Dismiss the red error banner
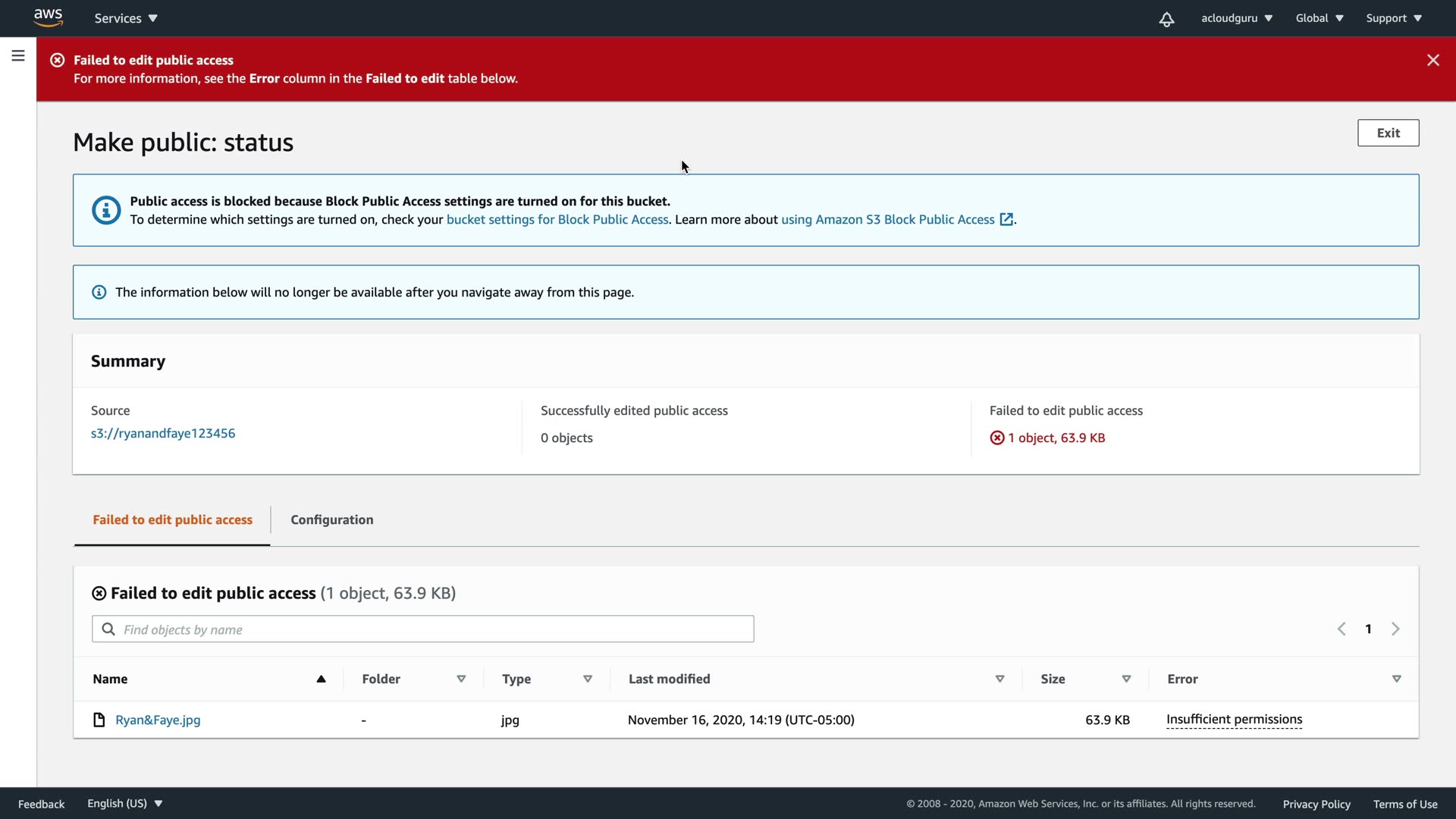The image size is (1456, 819). [1432, 60]
